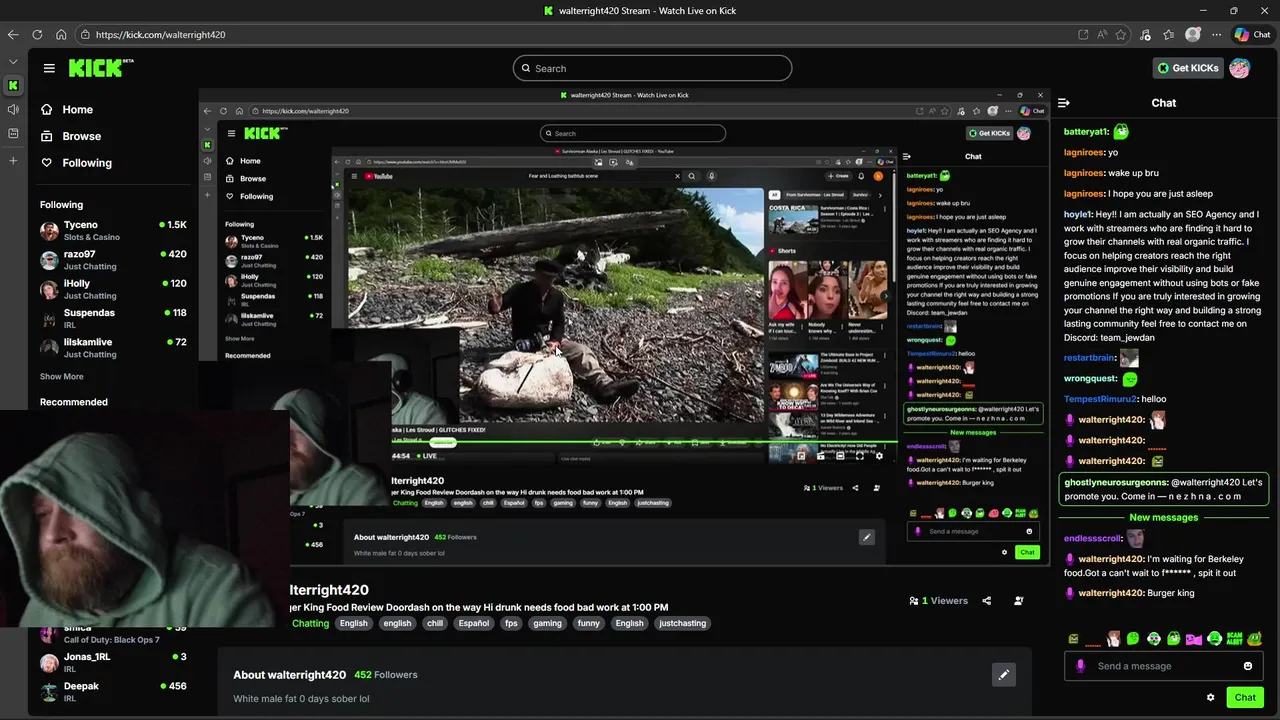Click the Send a message chat field
Screen dimensions: 1280x720
click(1165, 666)
